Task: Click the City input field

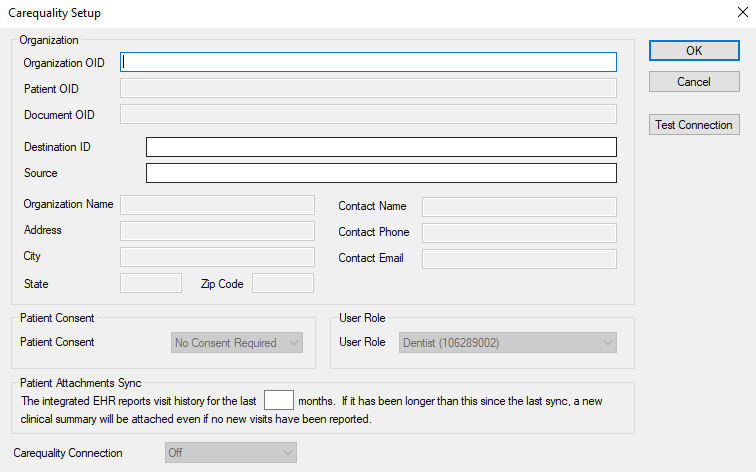Action: pyautogui.click(x=217, y=257)
